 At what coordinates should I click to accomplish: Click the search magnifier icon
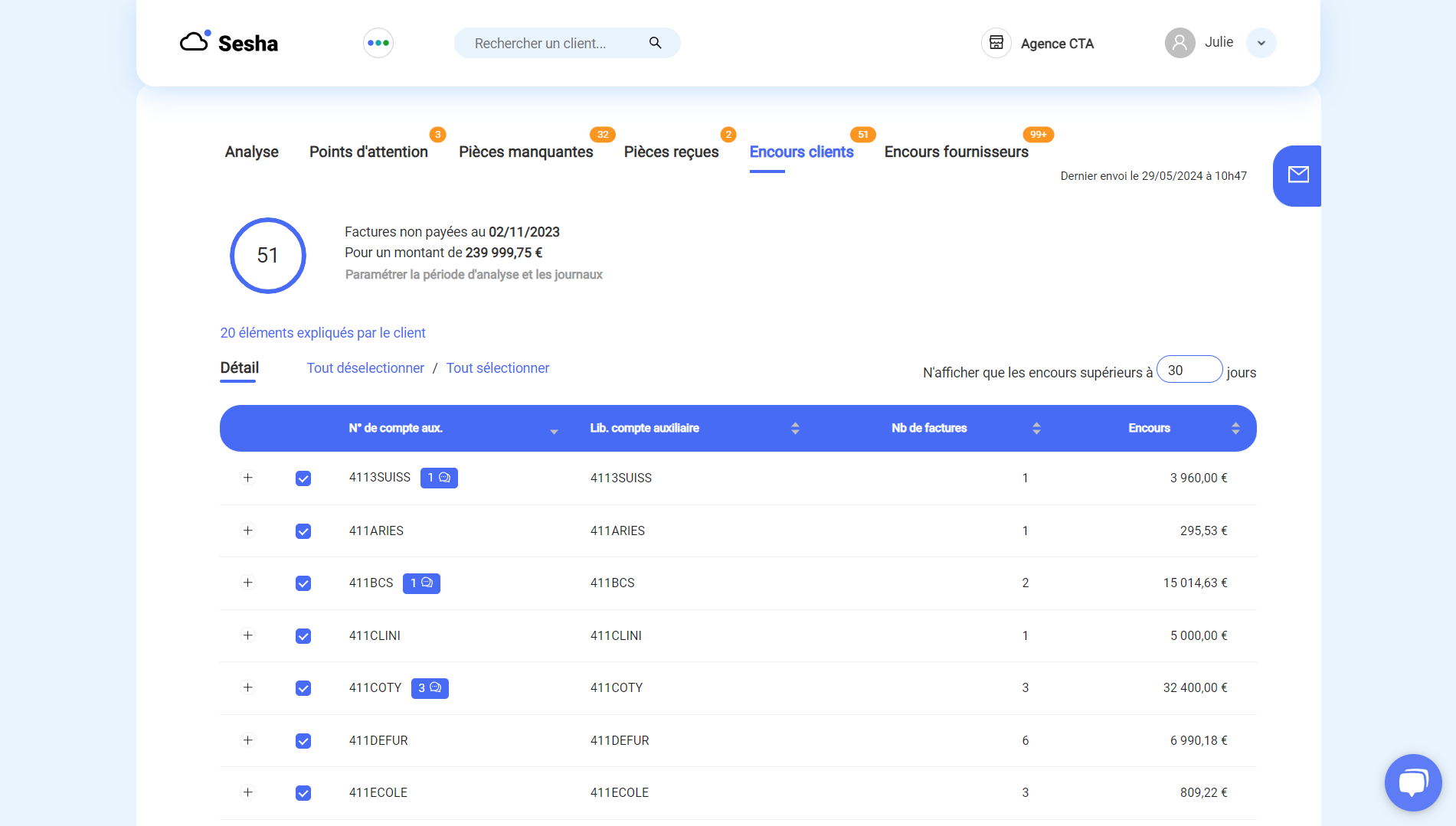[x=655, y=43]
